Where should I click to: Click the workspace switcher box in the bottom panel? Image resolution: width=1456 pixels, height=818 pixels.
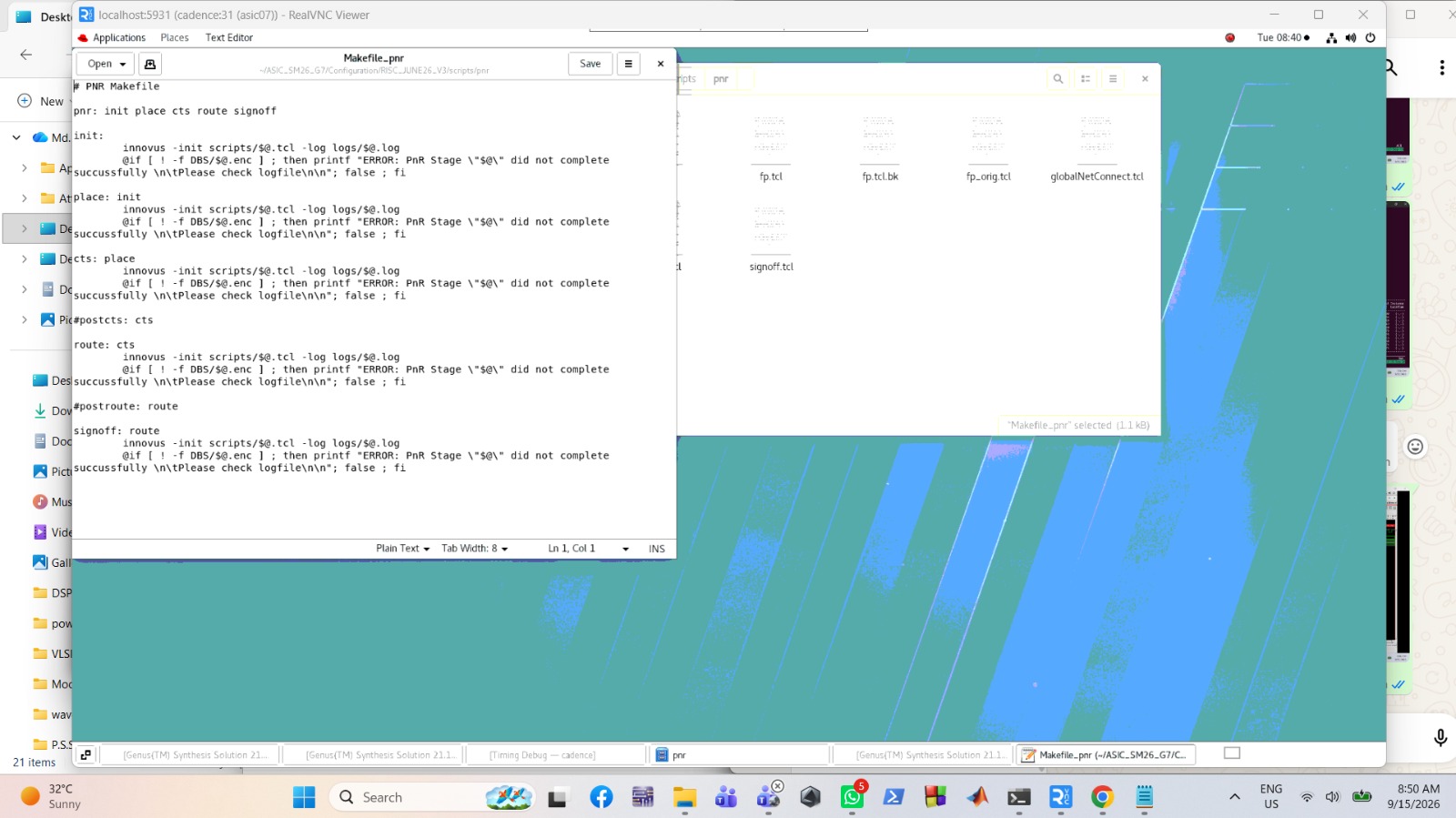1232,753
